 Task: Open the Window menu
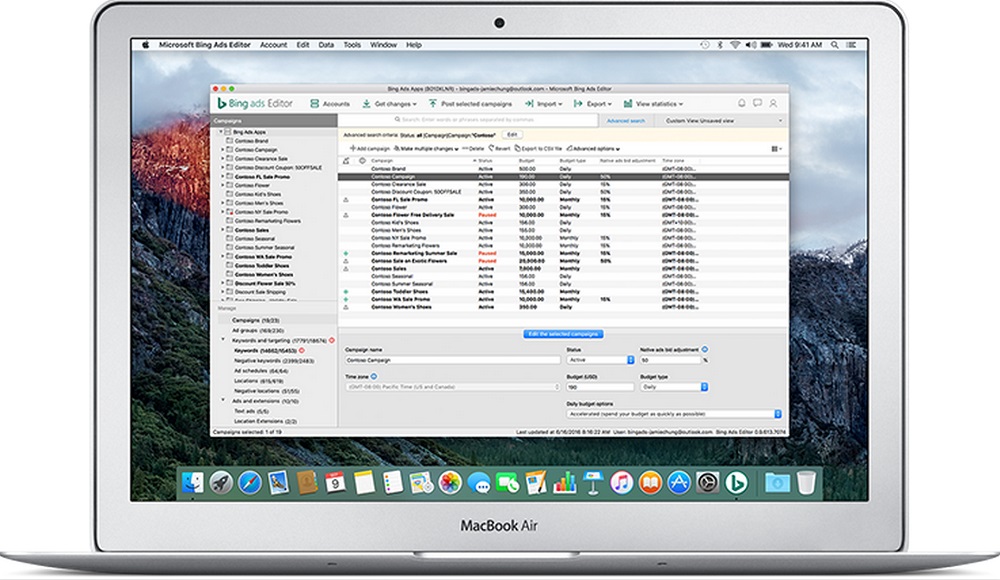[x=383, y=45]
